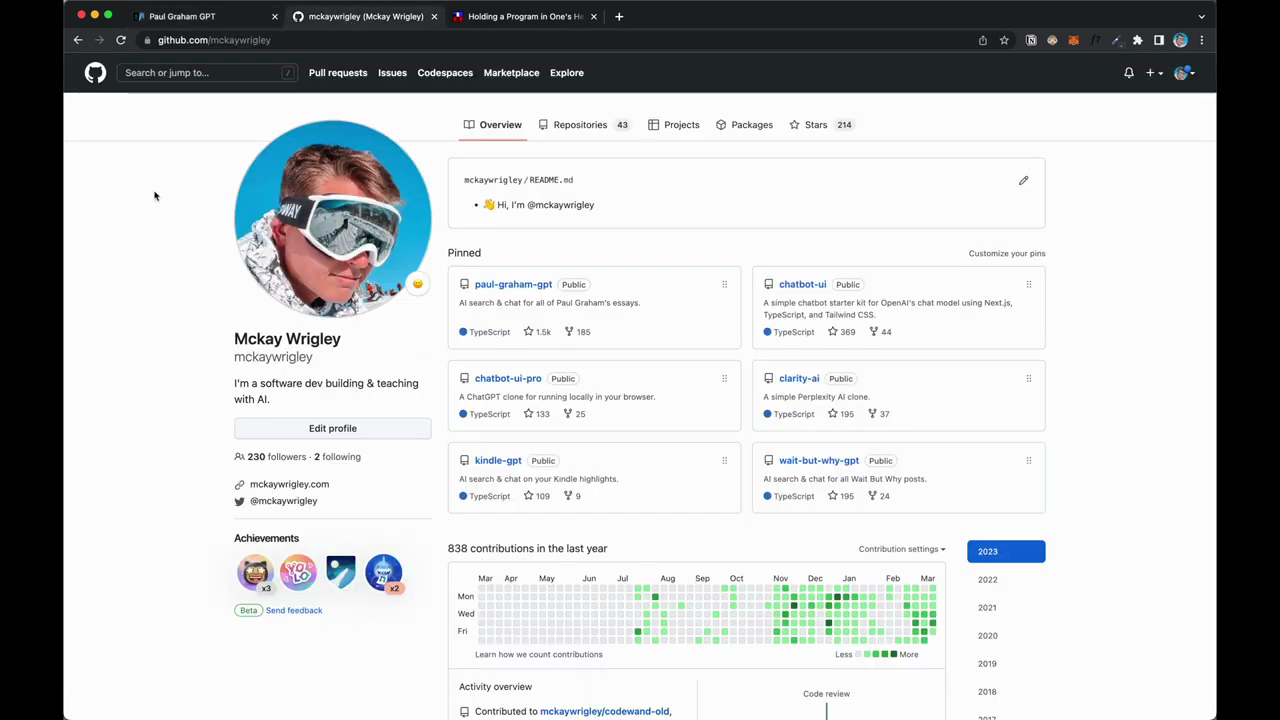This screenshot has height=720, width=1280.
Task: Focus the Search or jump to field
Action: [207, 73]
